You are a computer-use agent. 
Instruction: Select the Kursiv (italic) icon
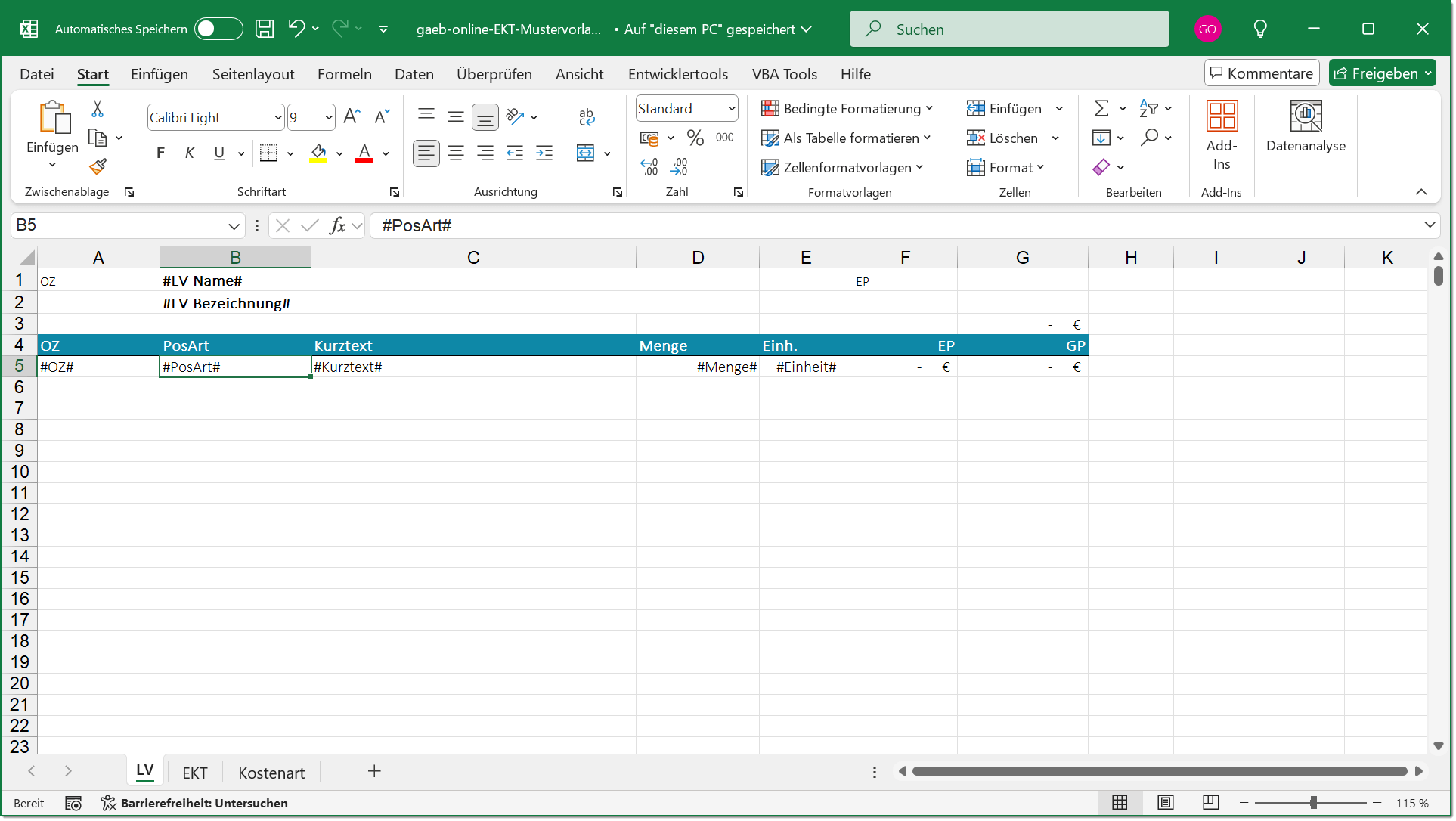click(x=190, y=153)
